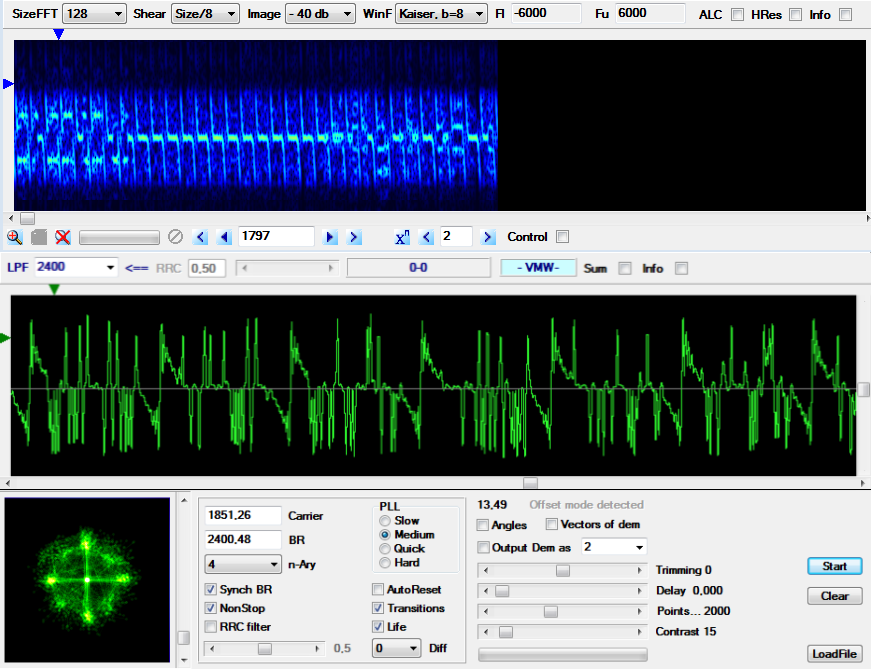Click left arrow of Points slider
871x669 pixels.
[x=487, y=612]
